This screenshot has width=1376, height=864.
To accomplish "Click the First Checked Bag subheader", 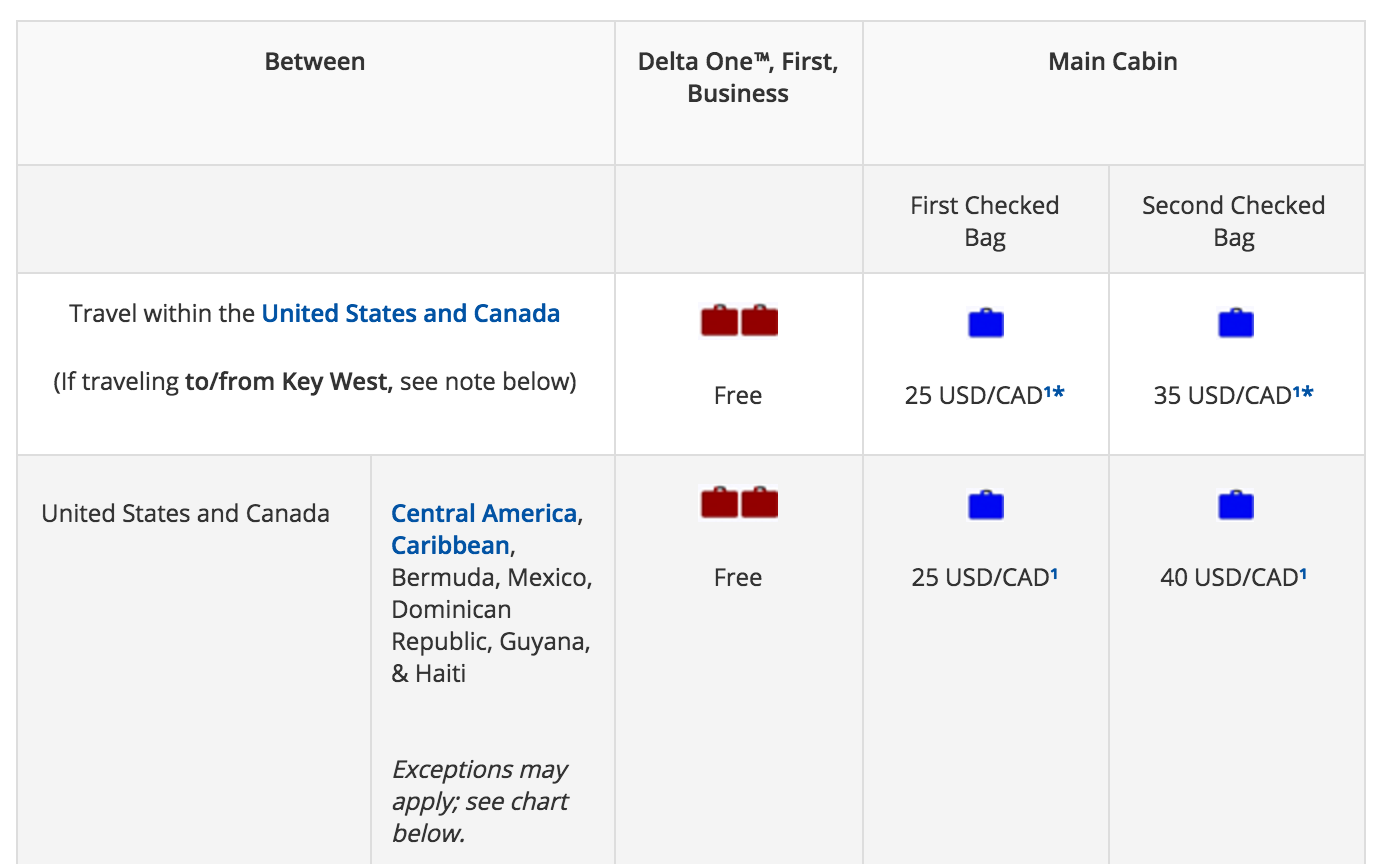I will (x=984, y=221).
